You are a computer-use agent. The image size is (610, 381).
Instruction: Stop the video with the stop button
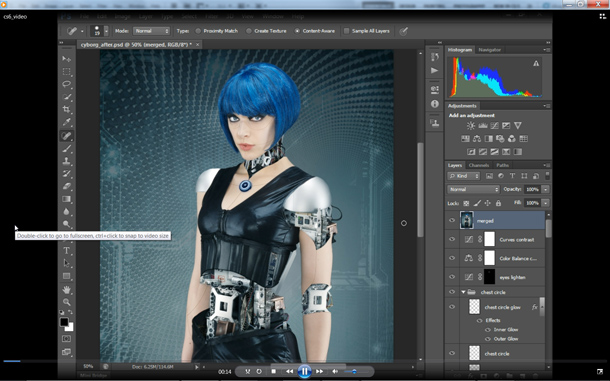click(x=273, y=372)
